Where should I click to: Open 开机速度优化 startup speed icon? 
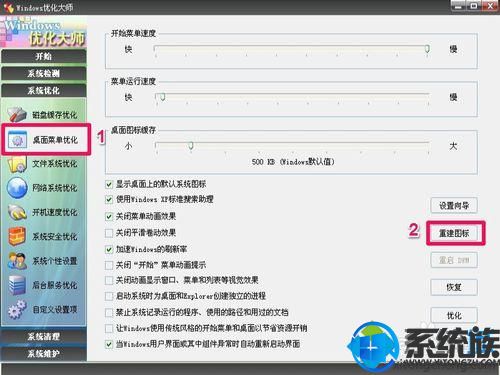tap(17, 212)
